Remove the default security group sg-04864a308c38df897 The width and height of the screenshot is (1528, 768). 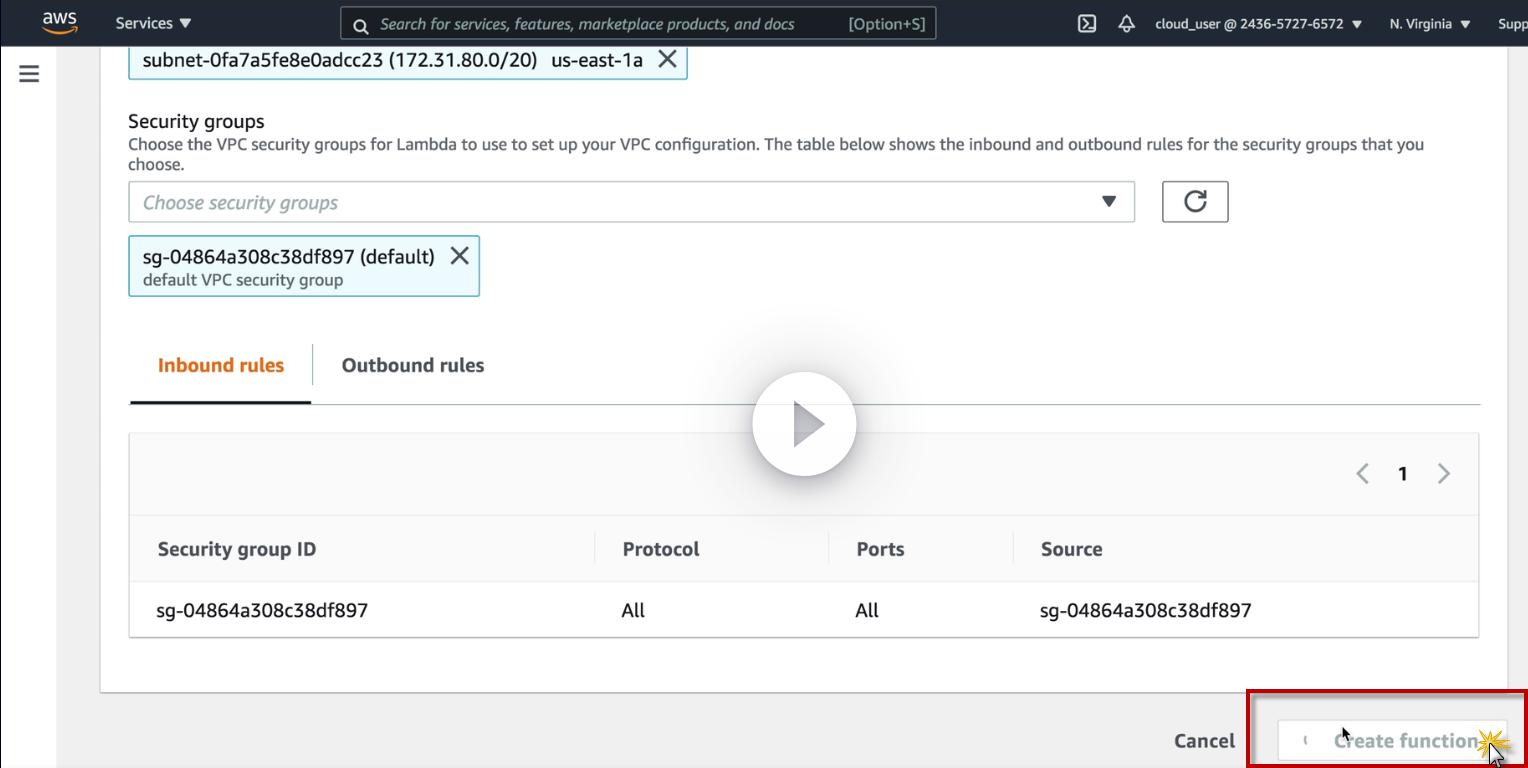pyautogui.click(x=459, y=256)
